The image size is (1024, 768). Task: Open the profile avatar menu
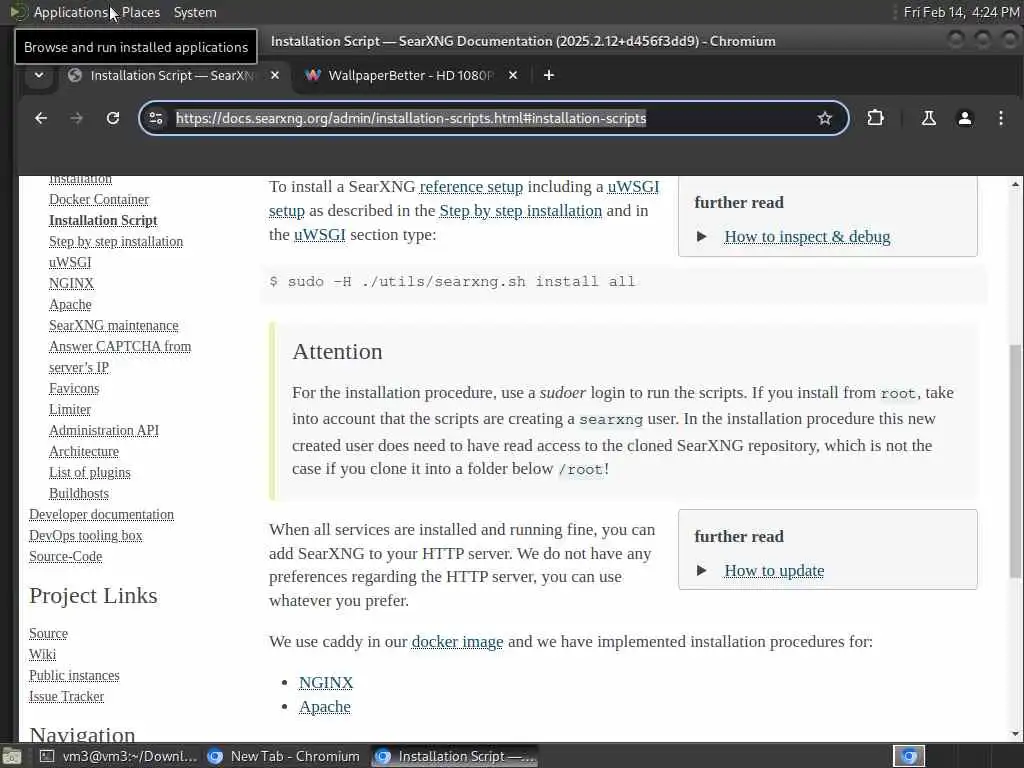(x=965, y=118)
